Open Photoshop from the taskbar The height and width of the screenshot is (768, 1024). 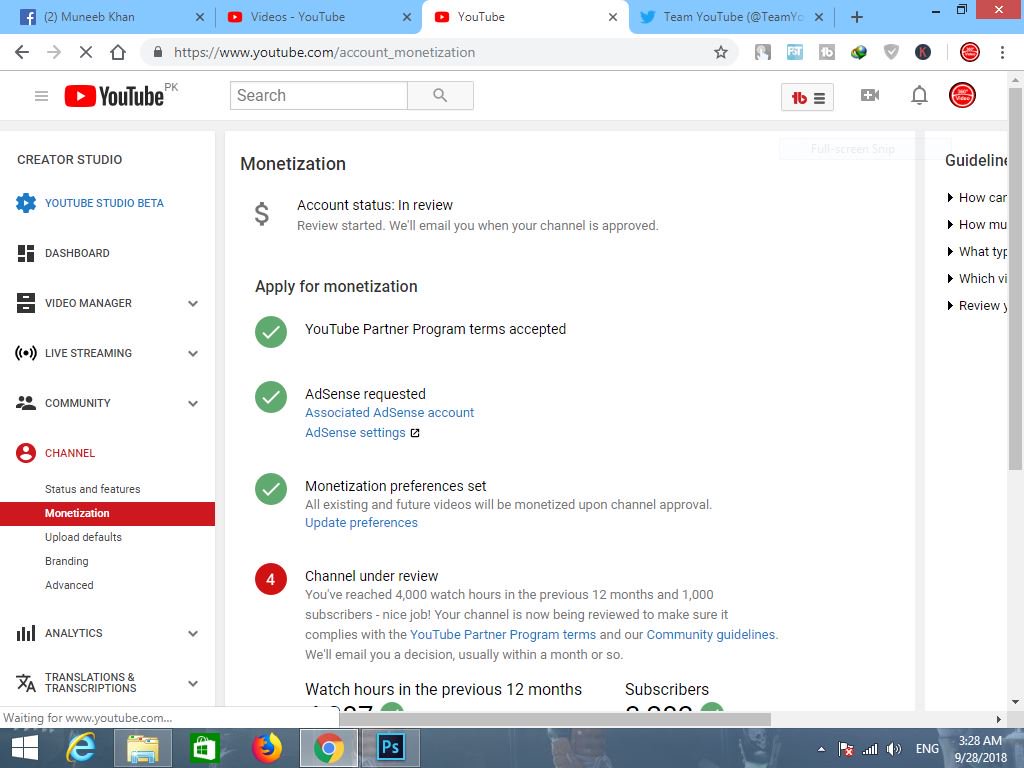(391, 748)
